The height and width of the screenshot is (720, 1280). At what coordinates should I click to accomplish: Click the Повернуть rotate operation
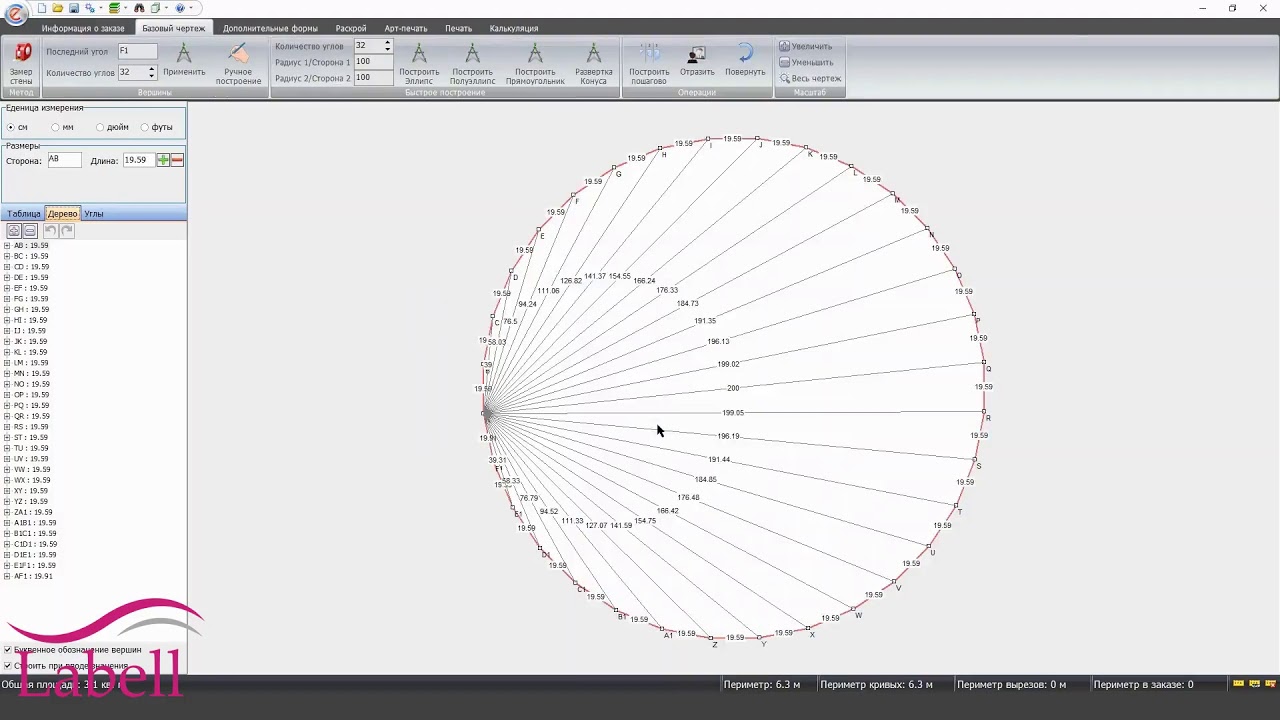tap(745, 60)
